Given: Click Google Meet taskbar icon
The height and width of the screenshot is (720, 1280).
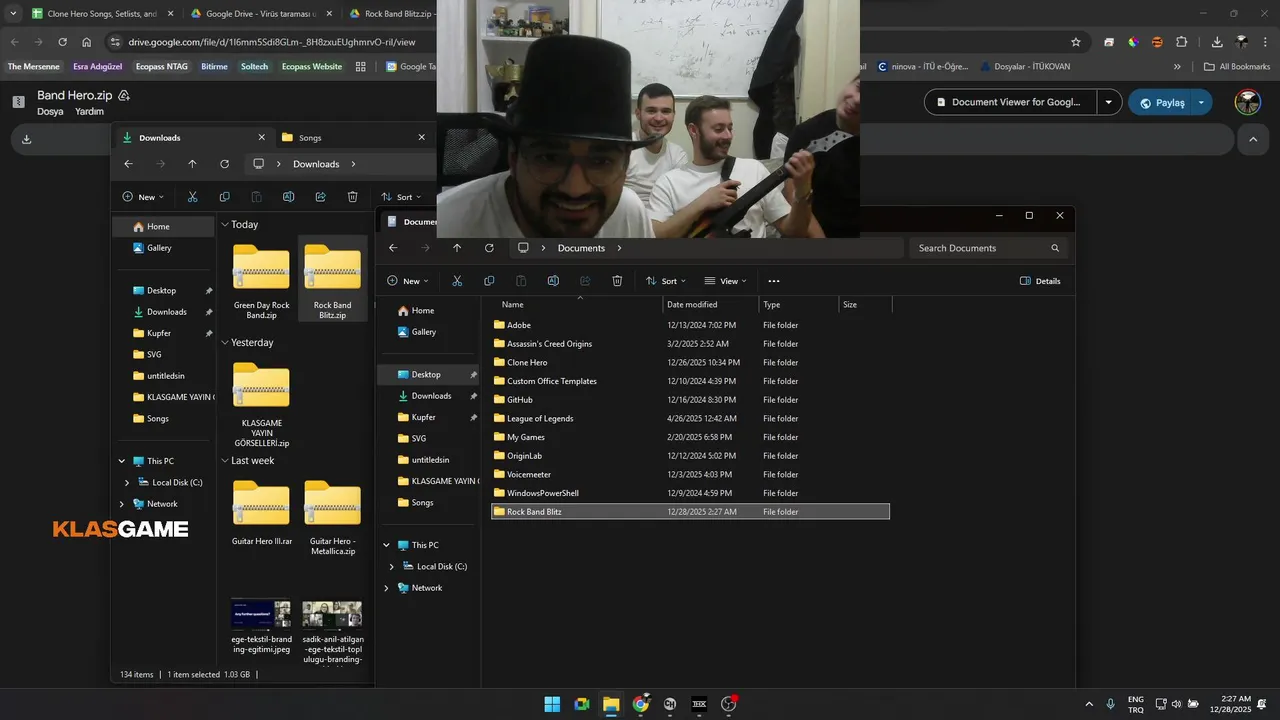Looking at the screenshot, I should coord(582,704).
